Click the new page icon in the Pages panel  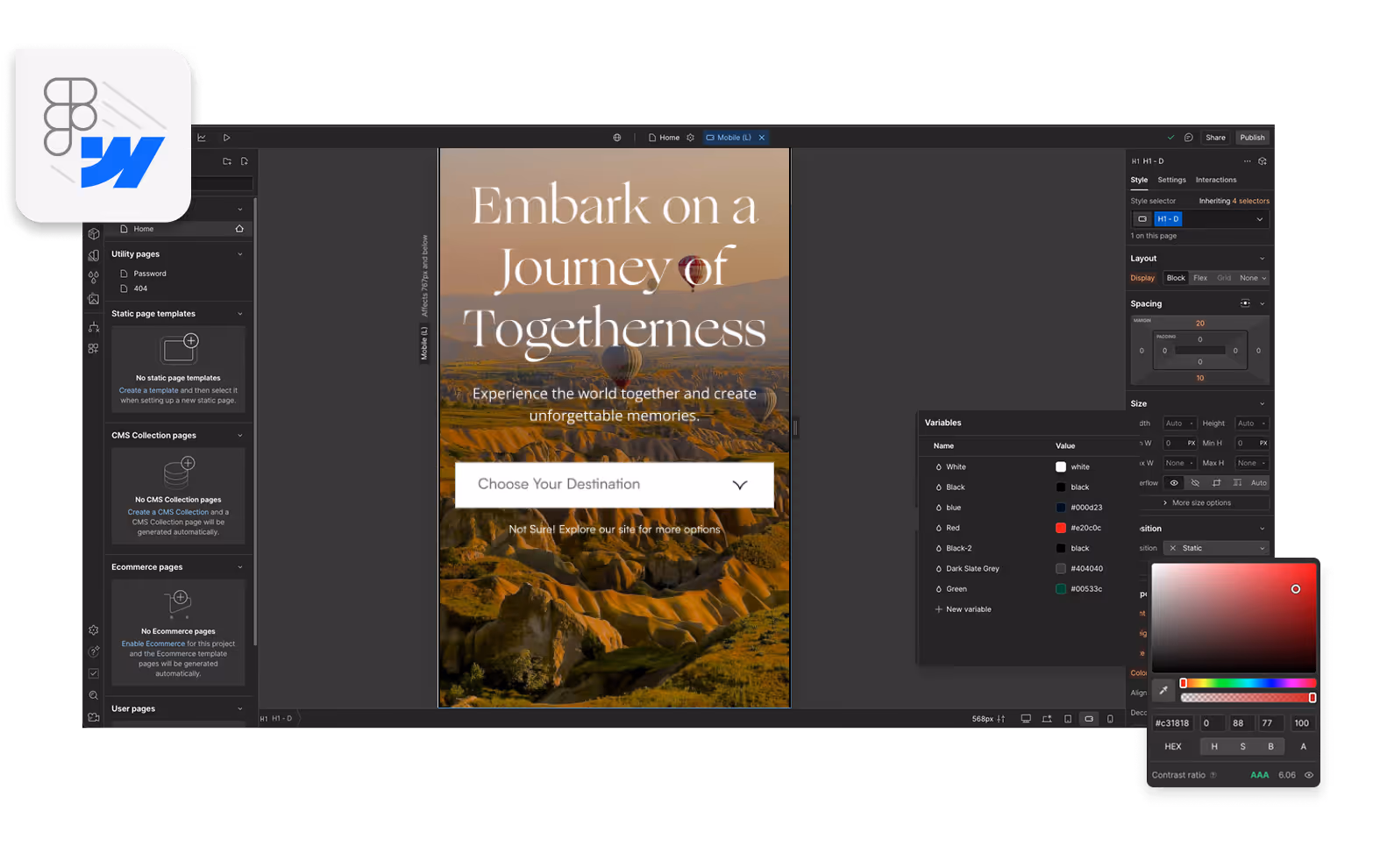click(245, 161)
